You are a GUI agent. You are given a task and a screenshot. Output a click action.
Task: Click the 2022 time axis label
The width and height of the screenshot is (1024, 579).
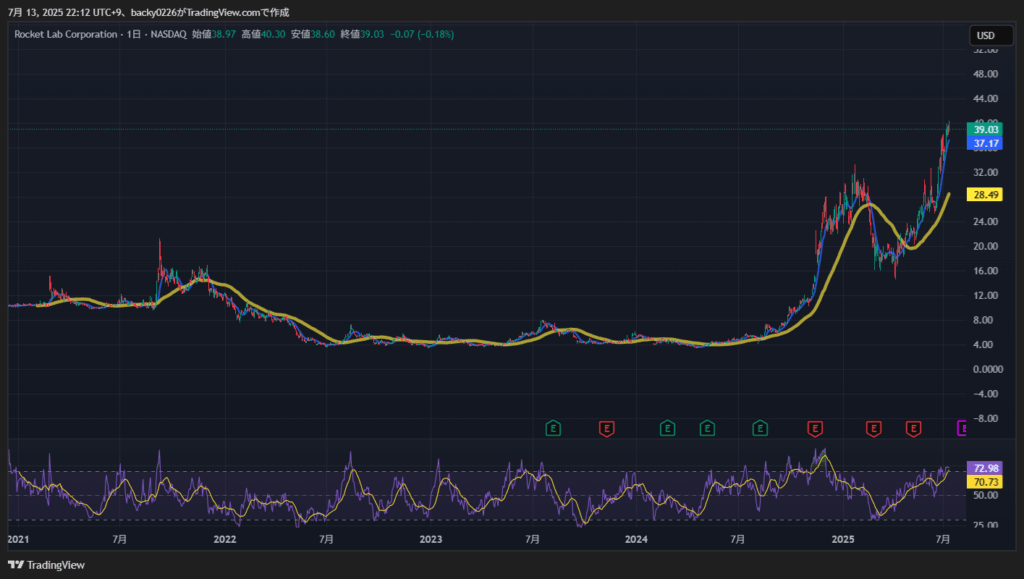click(x=225, y=539)
